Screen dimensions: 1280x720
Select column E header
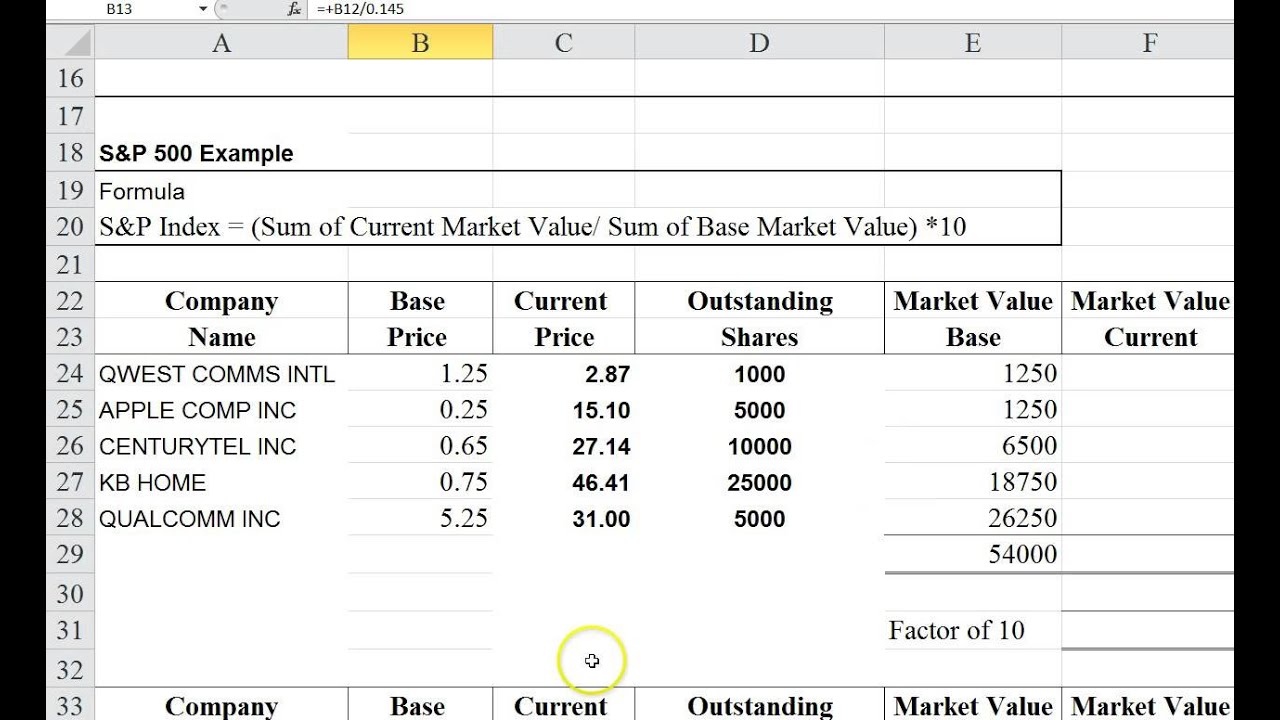tap(972, 43)
